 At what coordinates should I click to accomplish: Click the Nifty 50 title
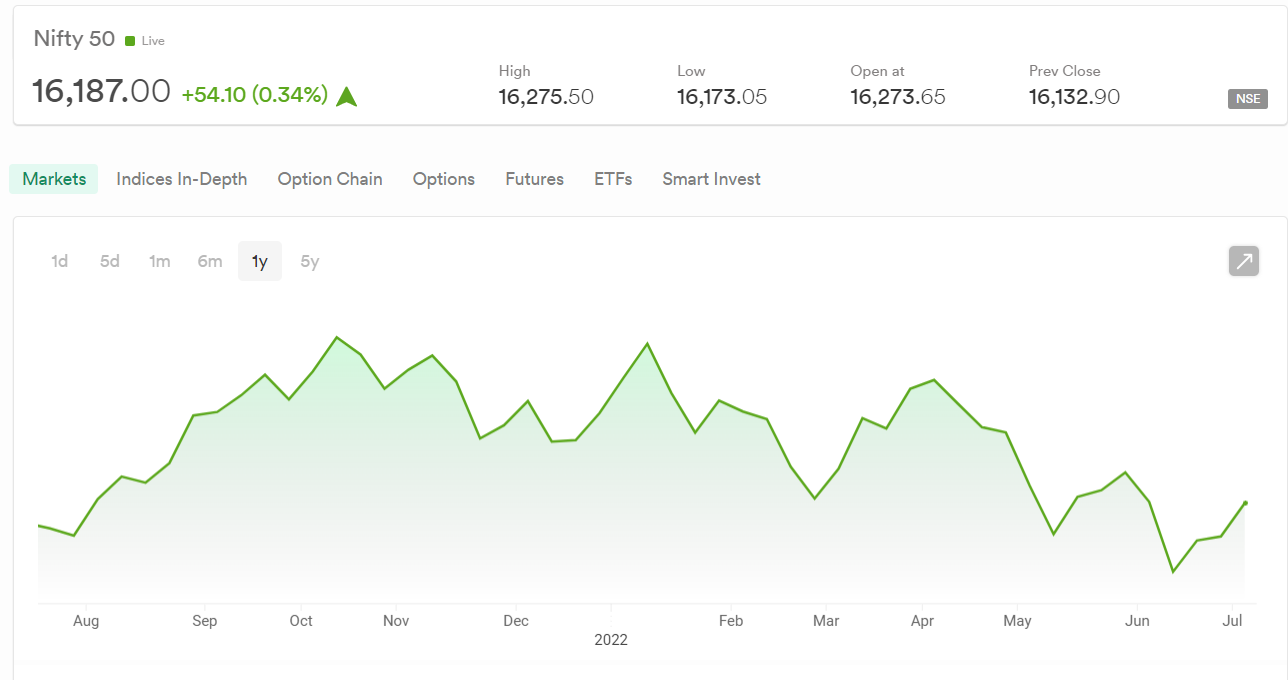(x=74, y=39)
